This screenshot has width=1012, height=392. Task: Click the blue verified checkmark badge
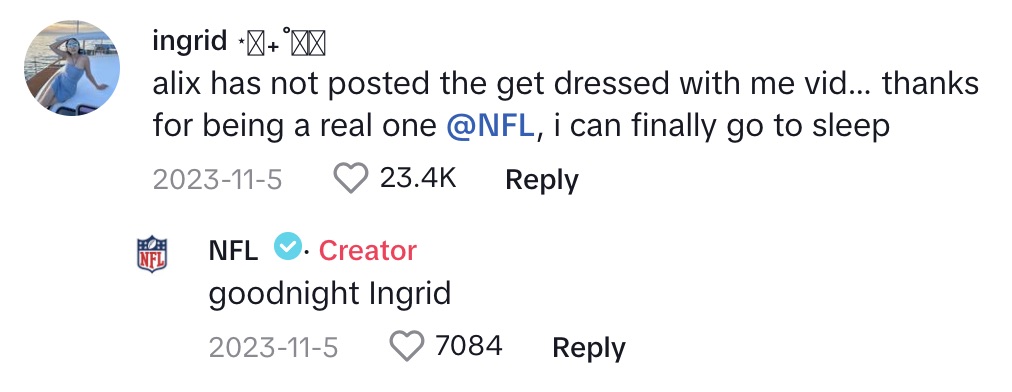click(x=288, y=247)
